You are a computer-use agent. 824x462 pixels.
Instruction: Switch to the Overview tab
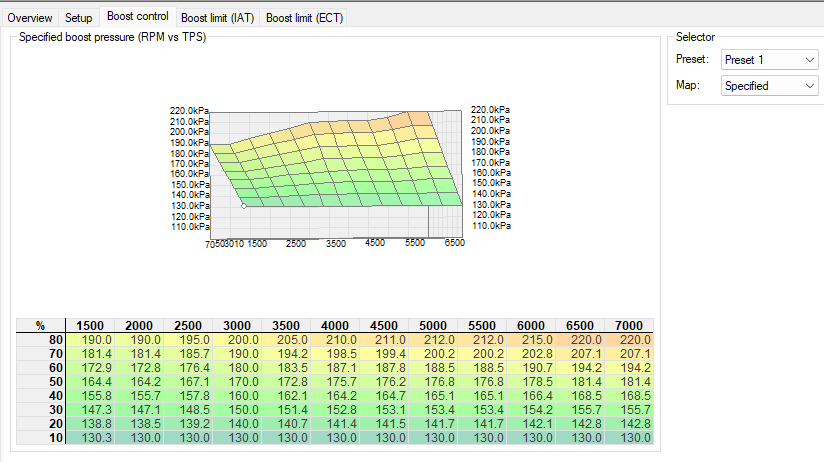(x=30, y=18)
